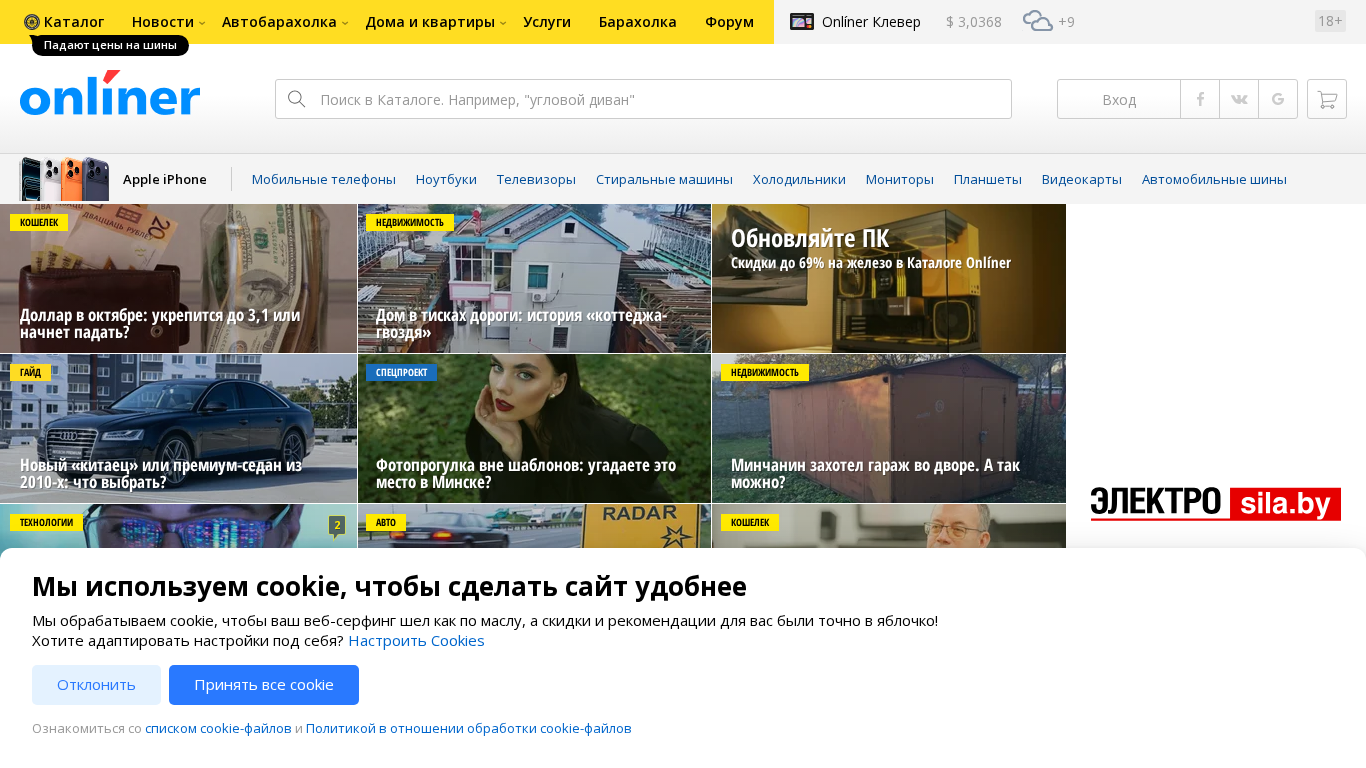Viewport: 1366px width, 768px height.
Task: Click Недвижимость tag on house article
Action: tap(410, 222)
